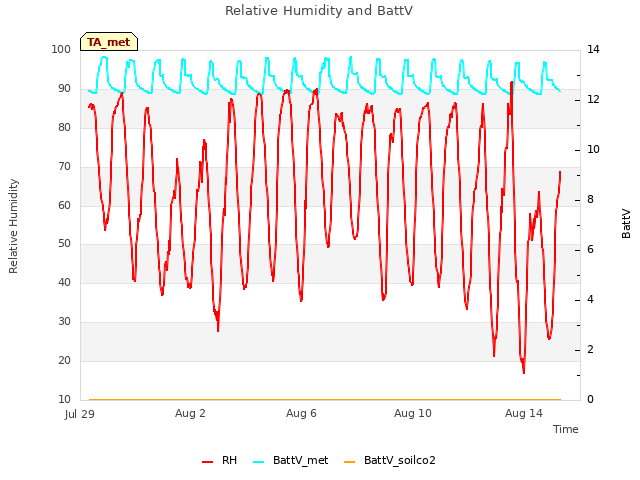Screen dimensions: 640x480
Task: Click the Relative Humidity y-axis title
Action: tap(13, 226)
